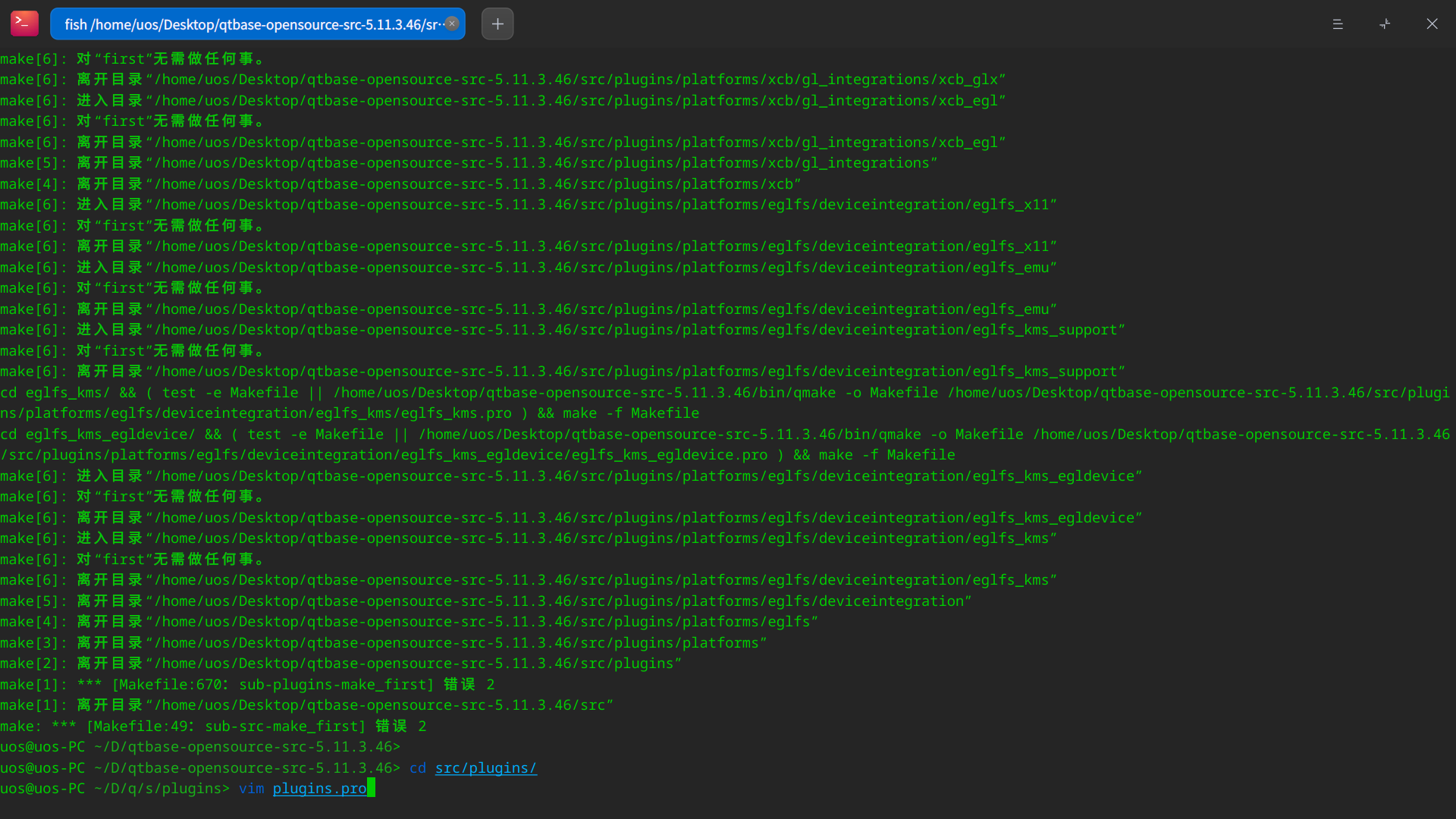Open the hamburger main menu

tap(1338, 24)
